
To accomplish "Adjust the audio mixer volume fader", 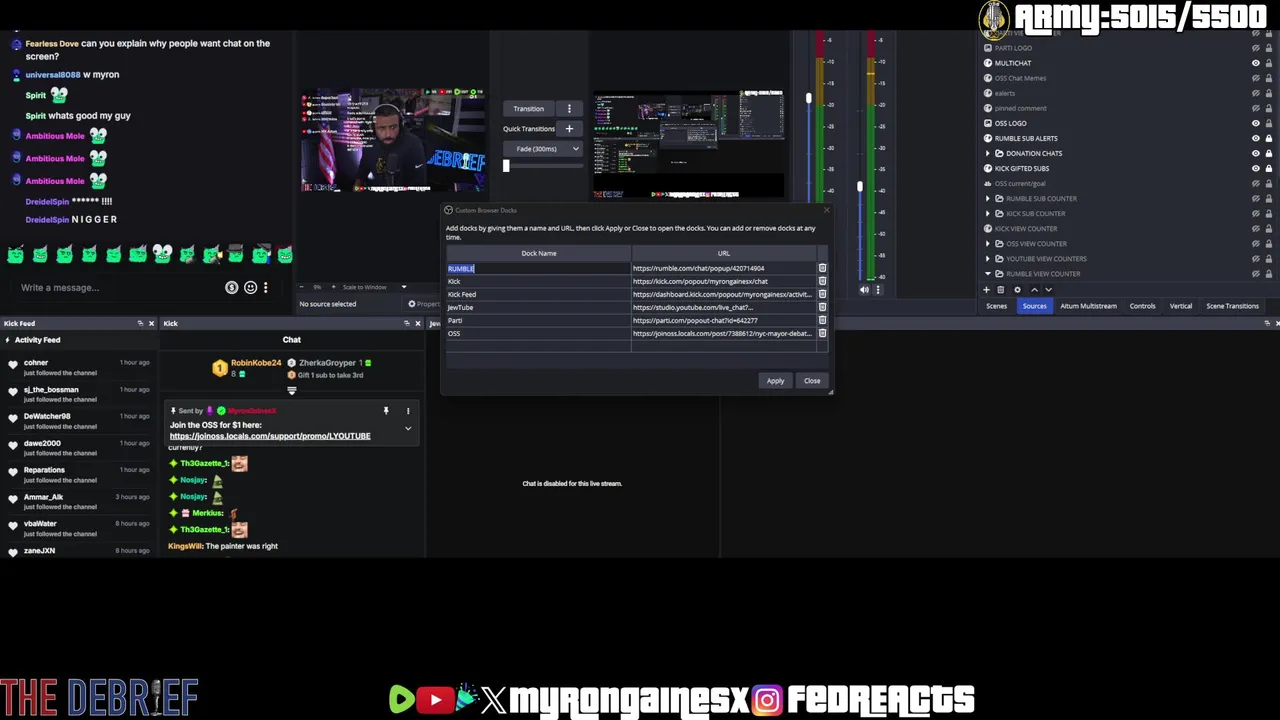I will pyautogui.click(x=859, y=187).
